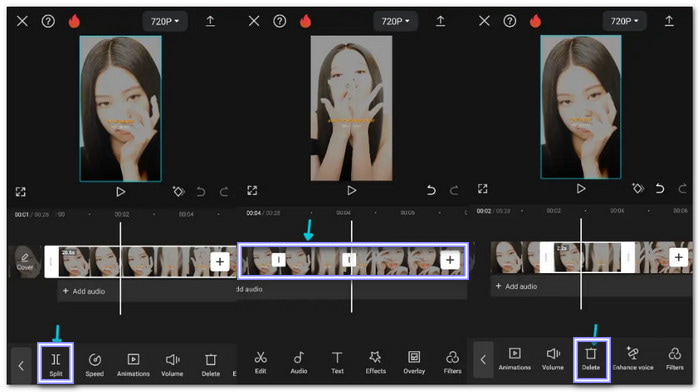Open help icon in the middle panel
700x392 pixels.
(279, 21)
